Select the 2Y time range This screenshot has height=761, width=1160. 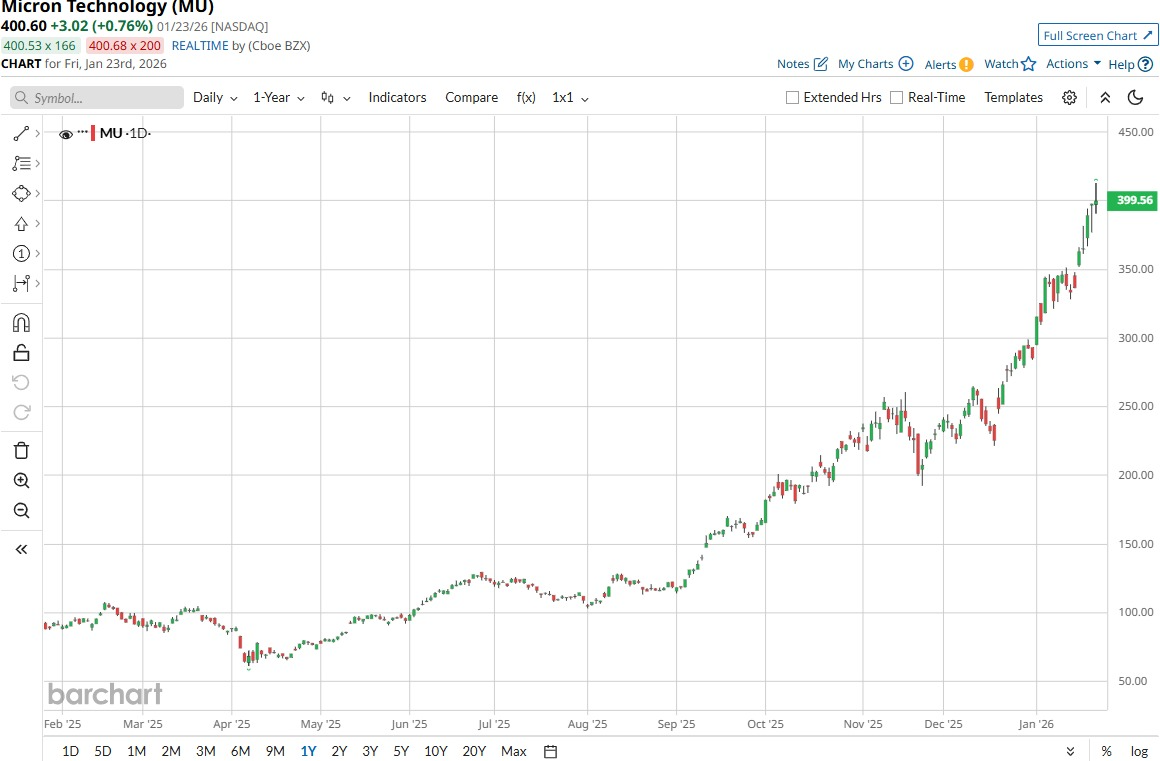340,751
